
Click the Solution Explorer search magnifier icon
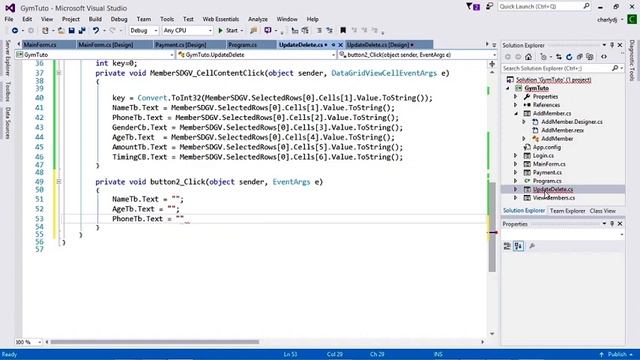615,68
